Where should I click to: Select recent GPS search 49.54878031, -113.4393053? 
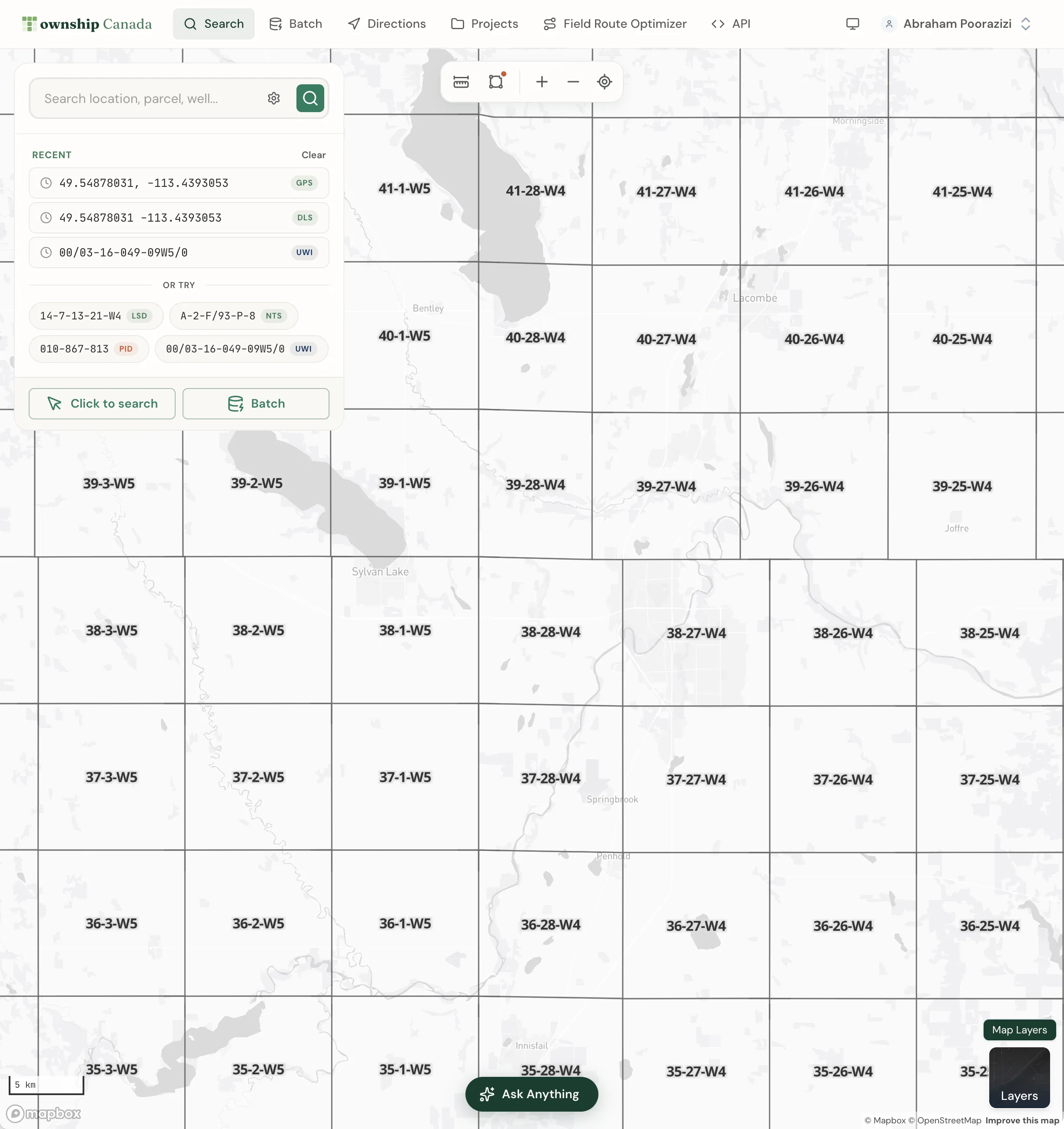click(x=179, y=183)
